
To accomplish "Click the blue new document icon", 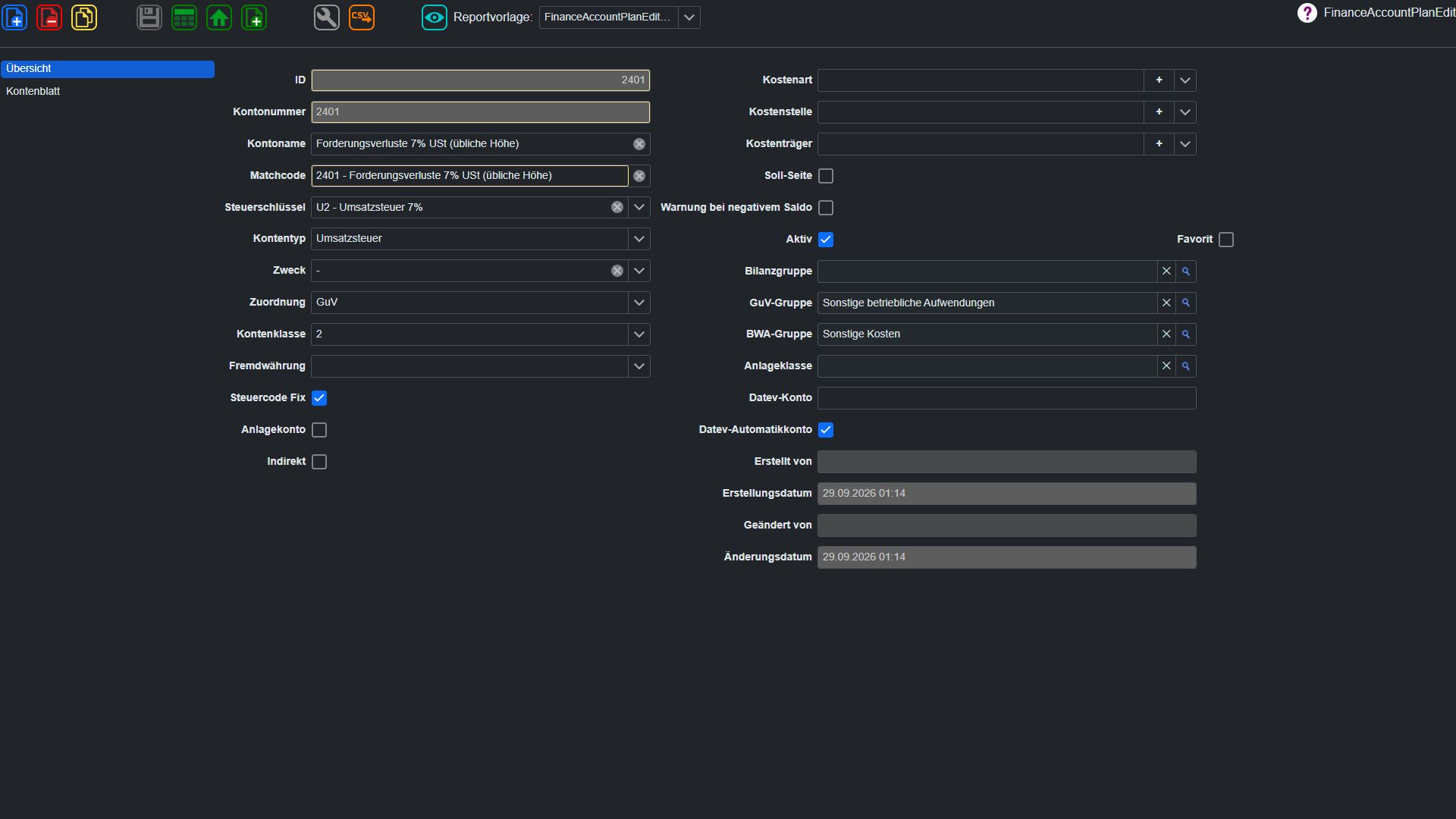I will point(15,17).
